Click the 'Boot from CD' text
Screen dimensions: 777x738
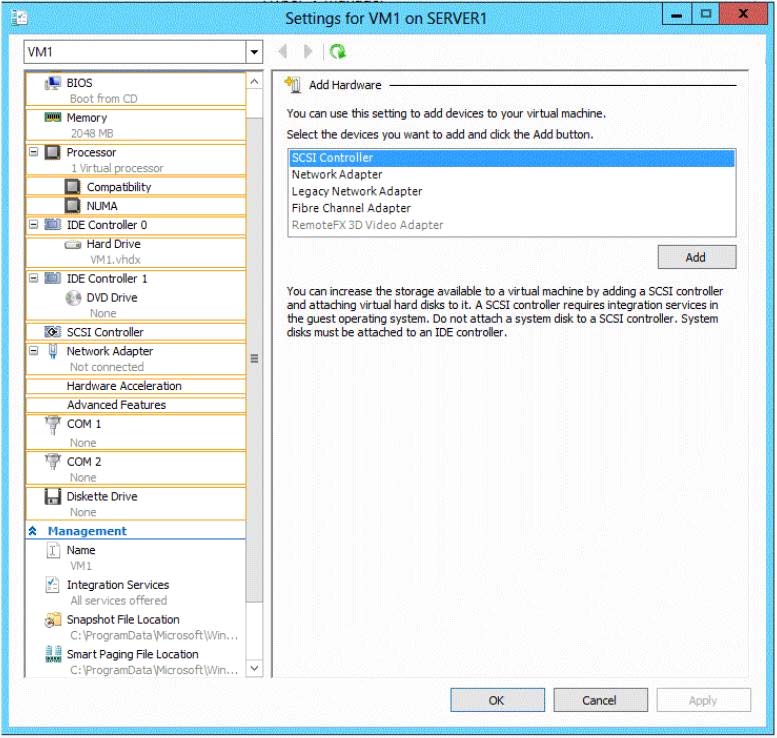coord(103,99)
